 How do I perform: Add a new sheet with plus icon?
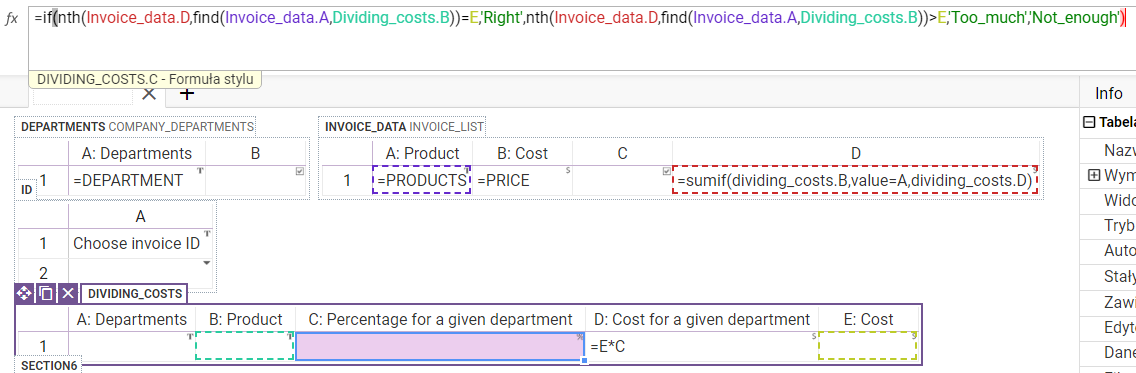187,93
